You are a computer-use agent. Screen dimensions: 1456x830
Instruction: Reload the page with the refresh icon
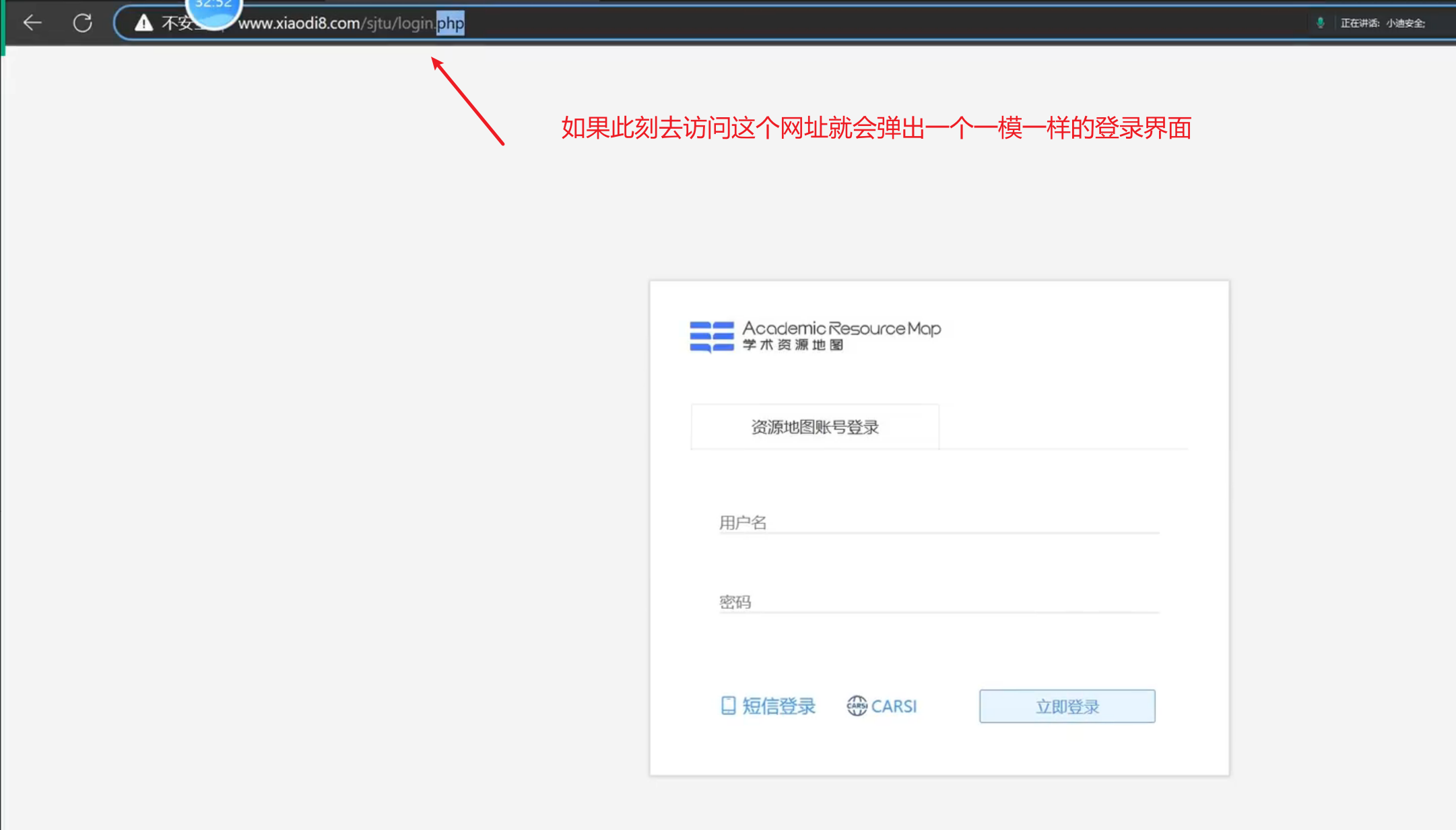(82, 23)
